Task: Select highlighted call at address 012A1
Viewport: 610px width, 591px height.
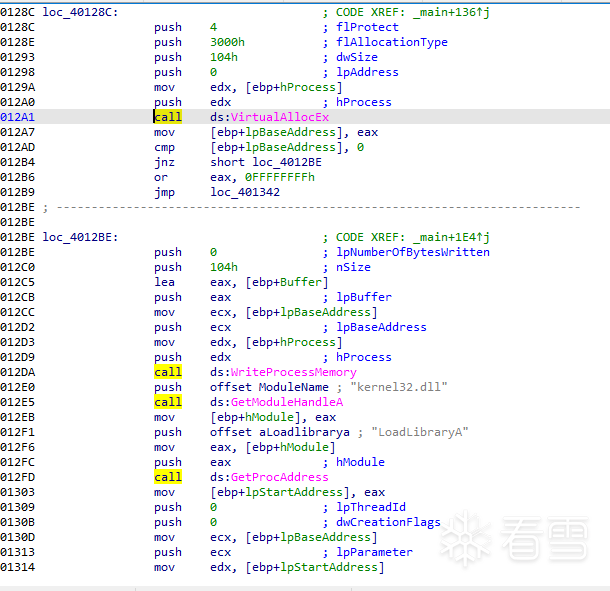Action: [x=168, y=117]
